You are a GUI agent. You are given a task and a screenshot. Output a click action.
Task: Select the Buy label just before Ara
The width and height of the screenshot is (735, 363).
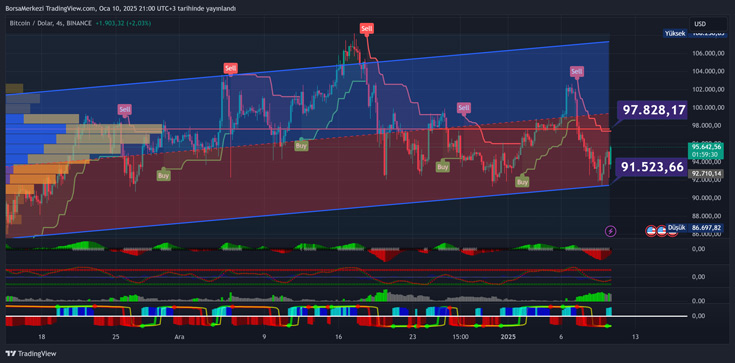coord(163,176)
